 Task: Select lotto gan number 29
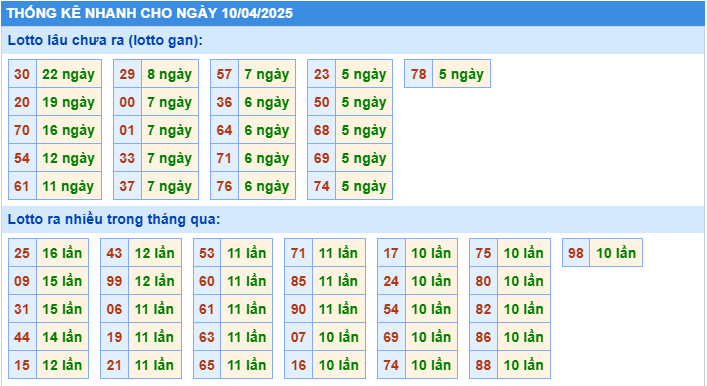tap(127, 74)
